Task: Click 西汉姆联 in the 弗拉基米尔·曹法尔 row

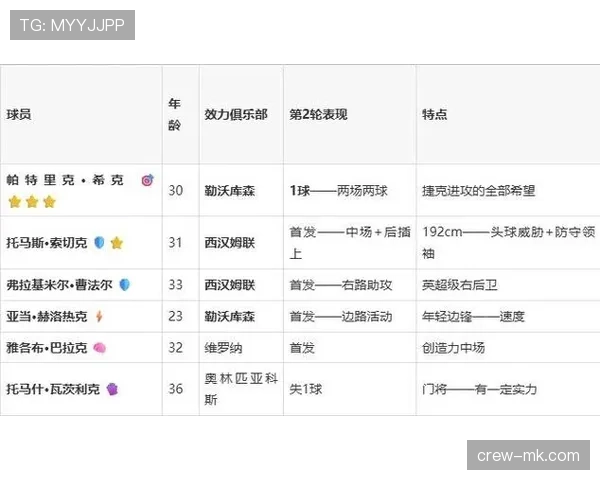Action: click(230, 285)
